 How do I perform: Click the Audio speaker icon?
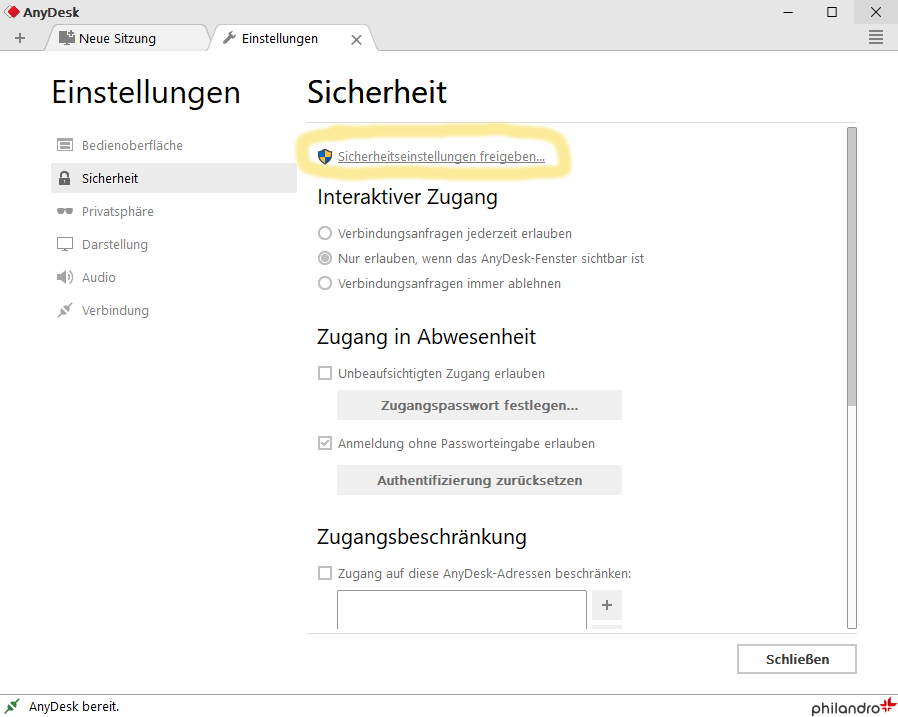[x=65, y=277]
